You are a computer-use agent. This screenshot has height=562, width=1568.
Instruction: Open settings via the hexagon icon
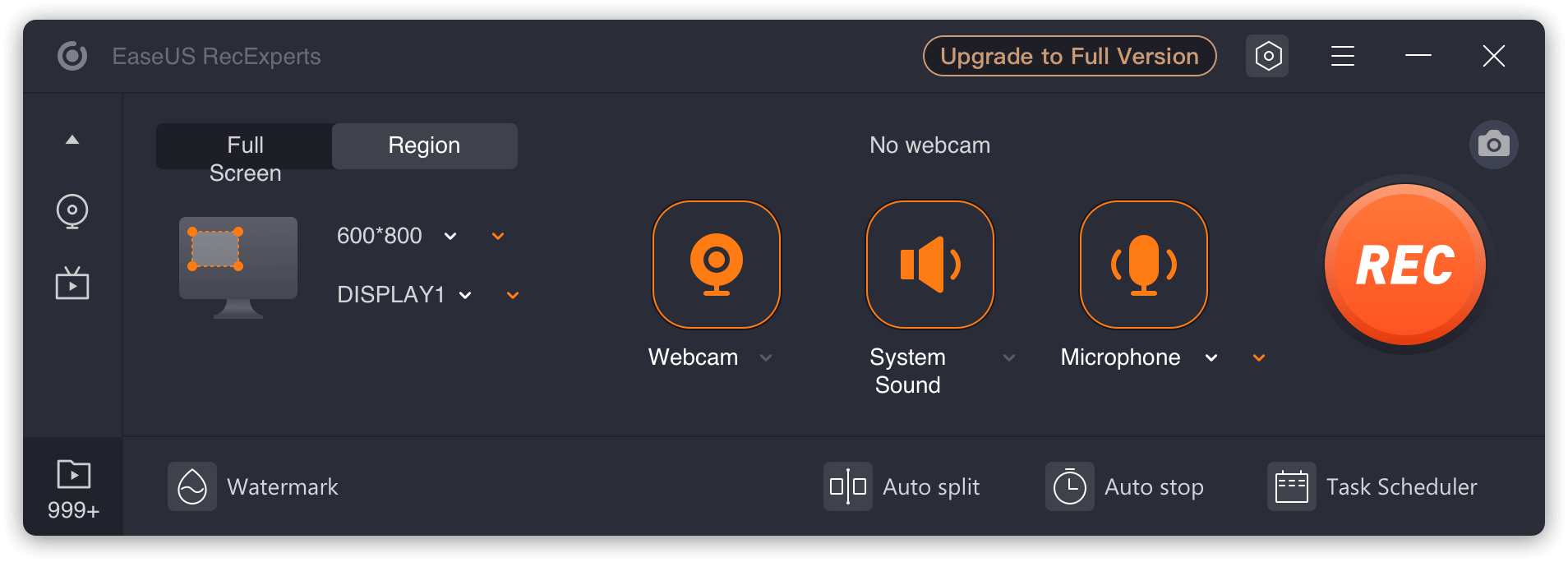(1267, 56)
